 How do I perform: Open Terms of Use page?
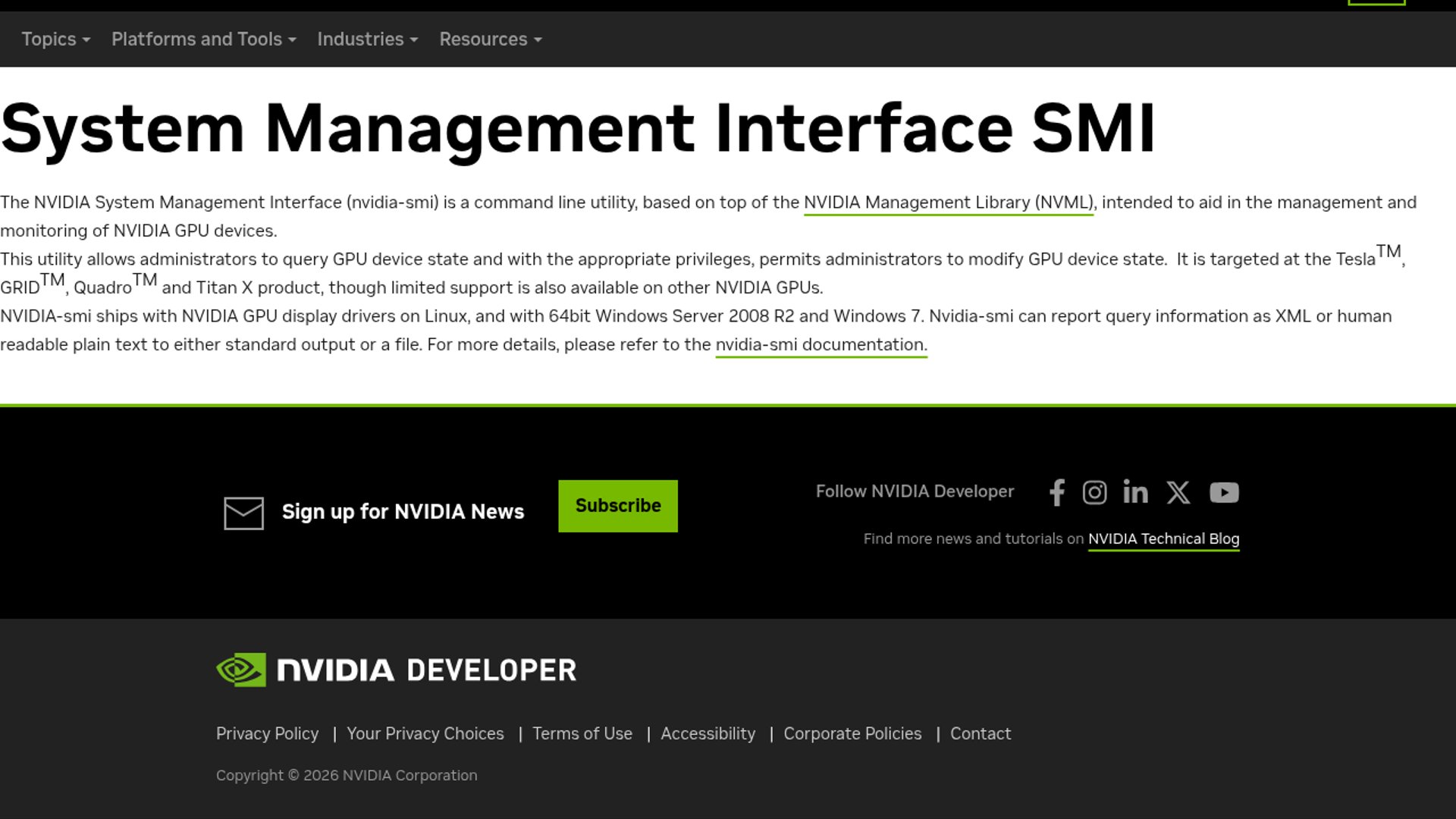(x=582, y=734)
